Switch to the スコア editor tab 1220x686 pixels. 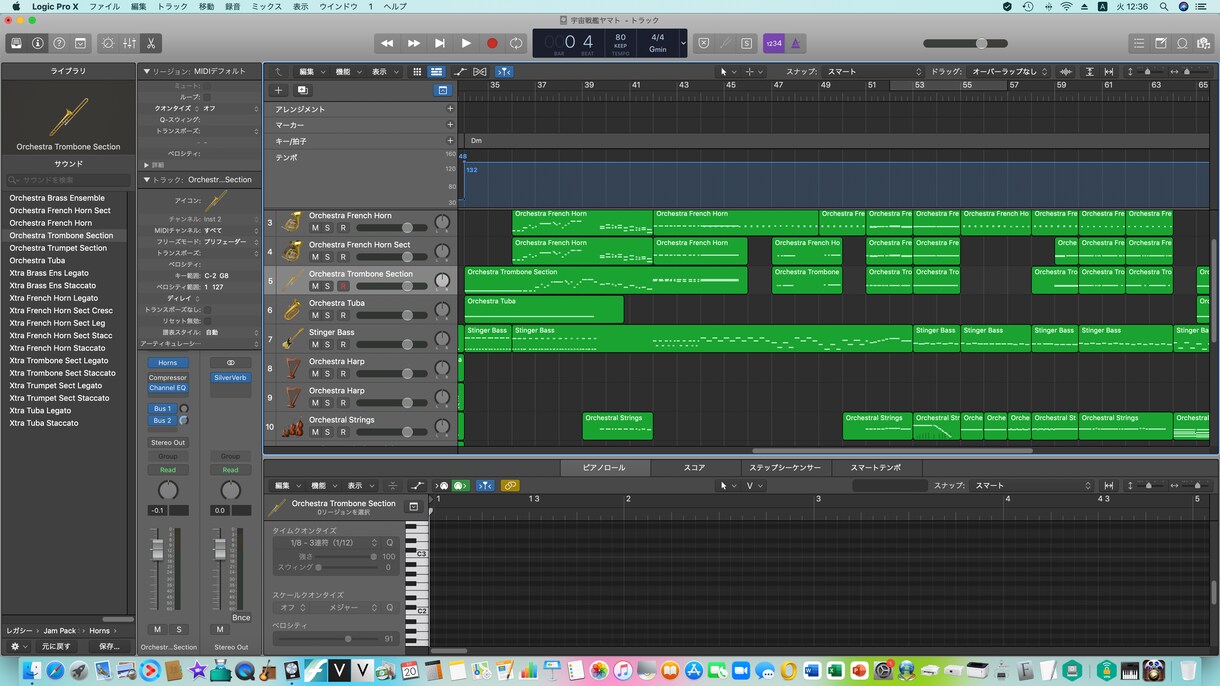coord(694,468)
